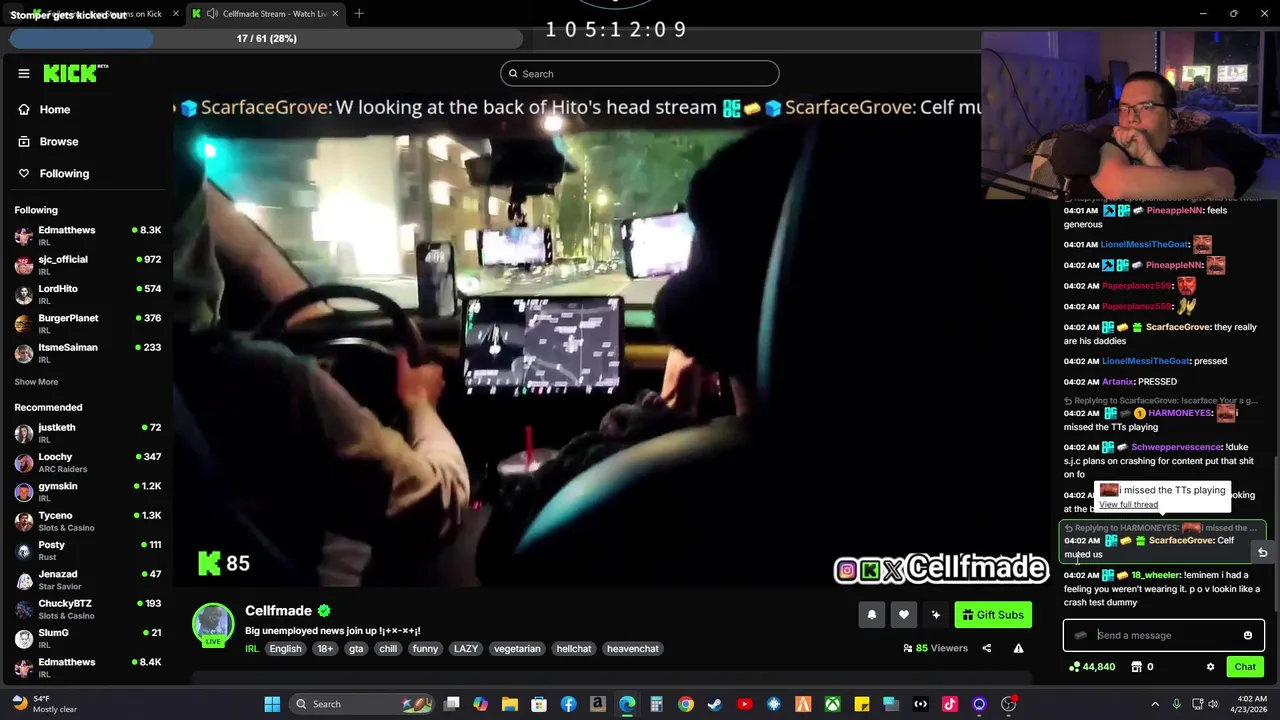Open ItsmeSaiman in the Following list

87,353
